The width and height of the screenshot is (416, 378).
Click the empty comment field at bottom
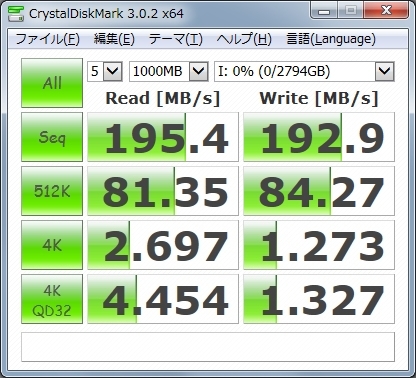click(208, 347)
